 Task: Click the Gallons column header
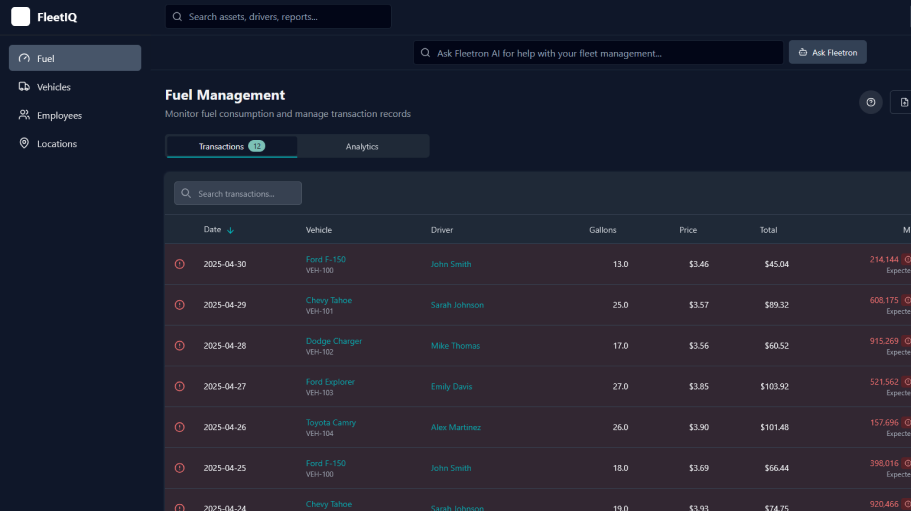[x=602, y=230]
